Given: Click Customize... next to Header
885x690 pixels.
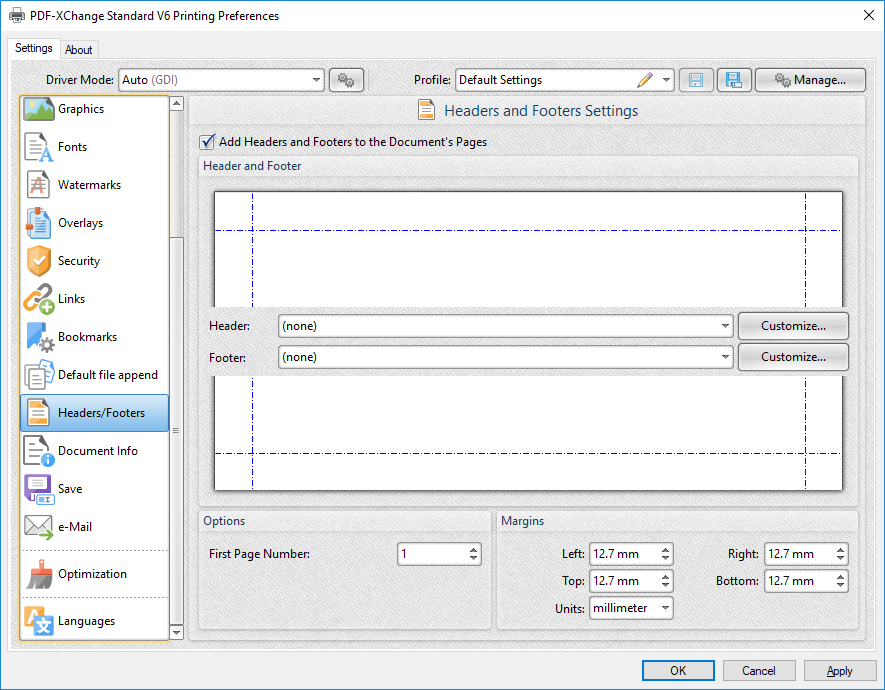Looking at the screenshot, I should click(793, 326).
